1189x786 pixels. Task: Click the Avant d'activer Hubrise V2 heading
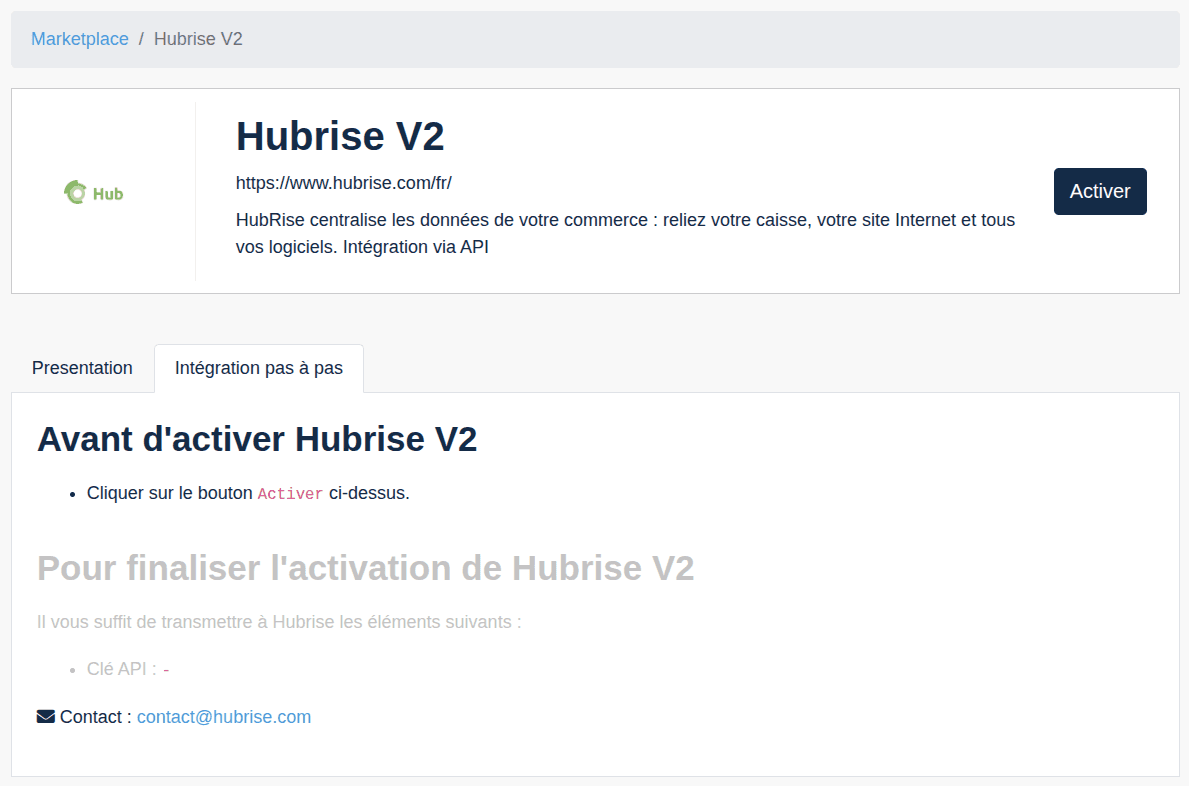257,439
